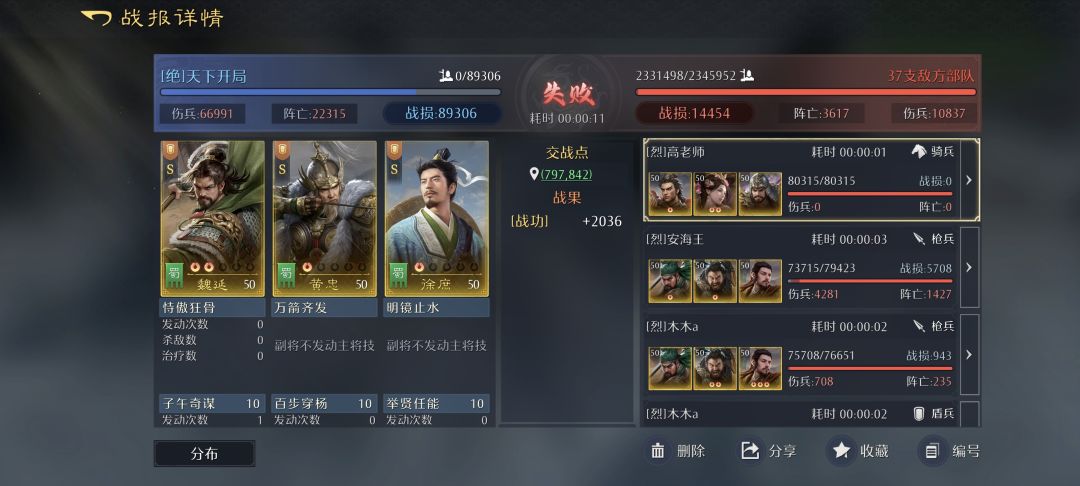The width and height of the screenshot is (1080, 486).
Task: Click first hero portrait in 安海王 row
Action: pyautogui.click(x=670, y=281)
